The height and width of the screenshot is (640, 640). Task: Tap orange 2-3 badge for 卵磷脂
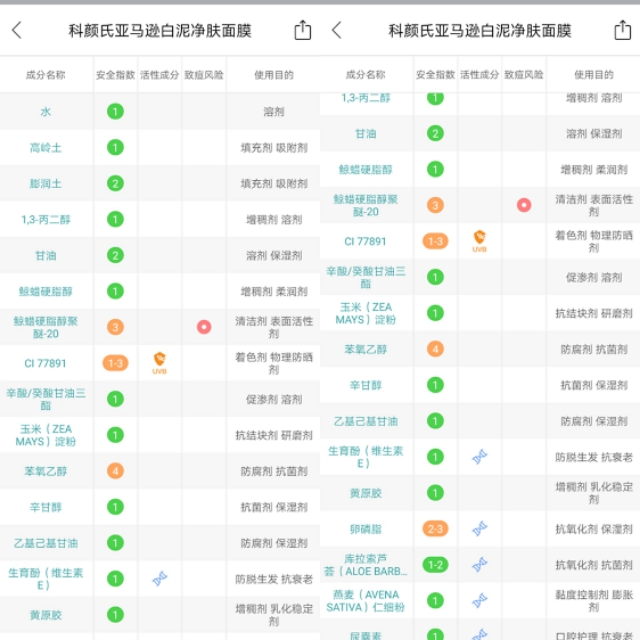click(435, 529)
